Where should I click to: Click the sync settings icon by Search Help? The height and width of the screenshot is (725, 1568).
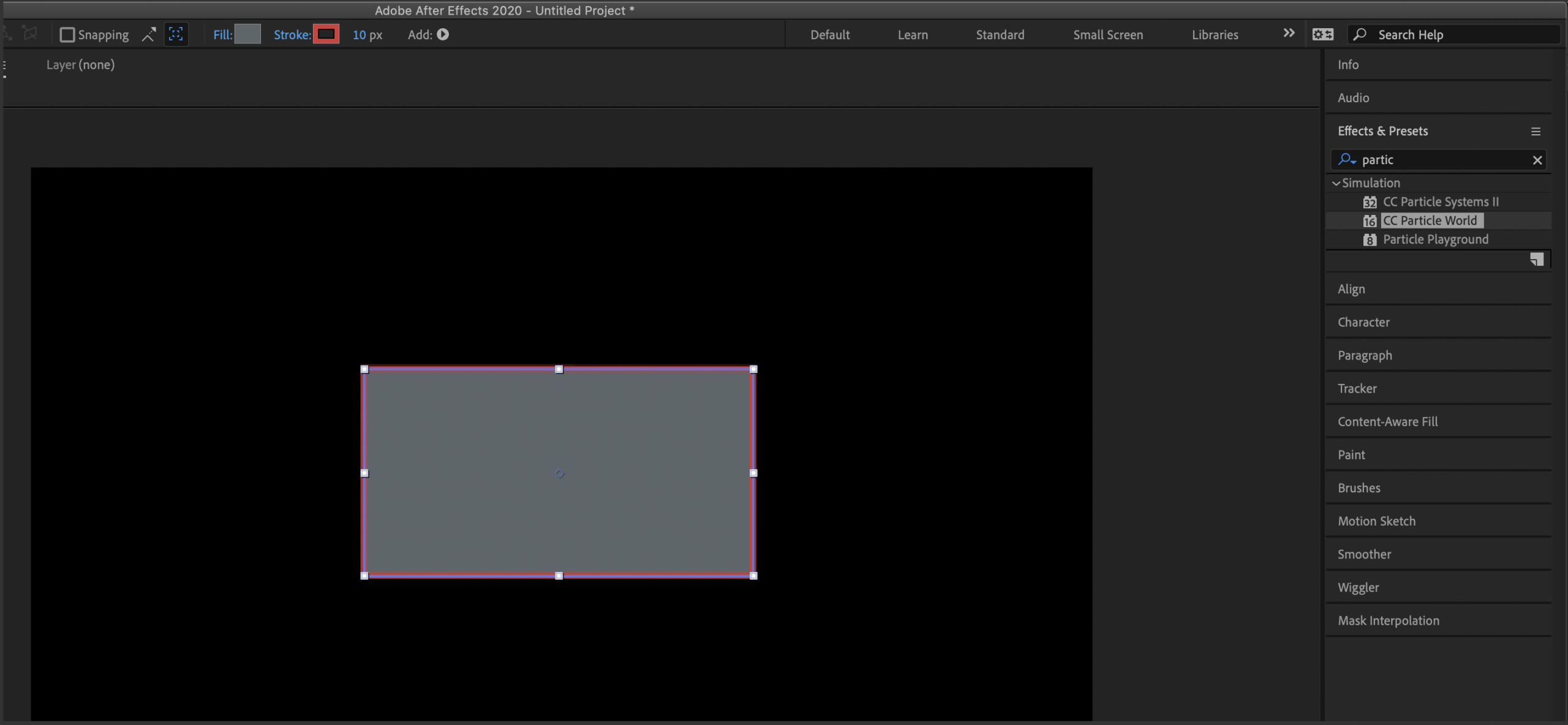click(x=1322, y=35)
